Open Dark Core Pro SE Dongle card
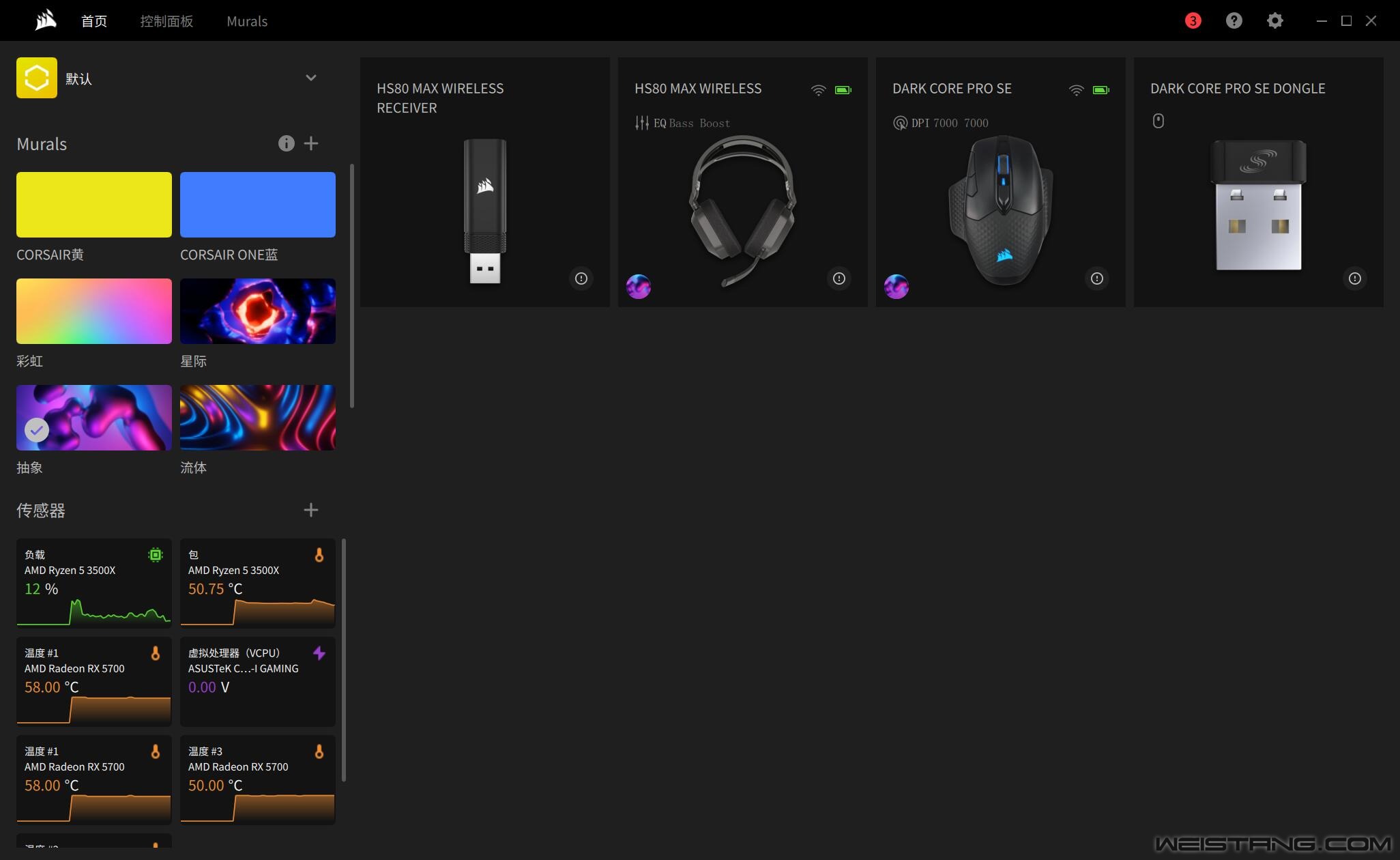 click(x=1259, y=182)
